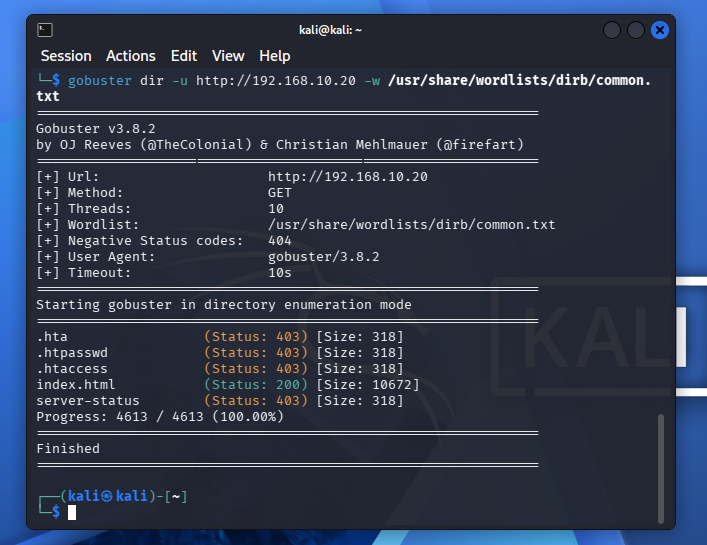Click the 'kali@kali: ~' window title
This screenshot has width=707, height=545.
pos(330,30)
